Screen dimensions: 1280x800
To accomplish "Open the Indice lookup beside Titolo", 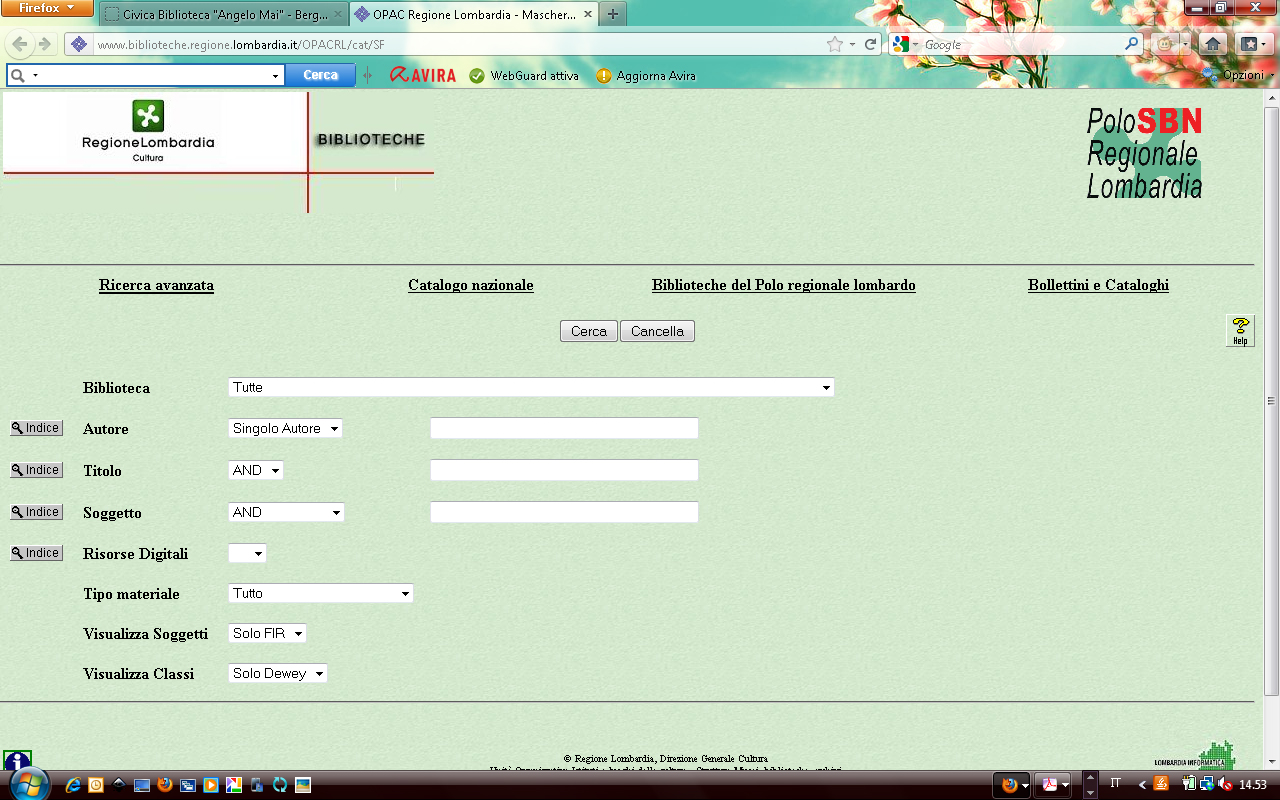I will [x=36, y=470].
